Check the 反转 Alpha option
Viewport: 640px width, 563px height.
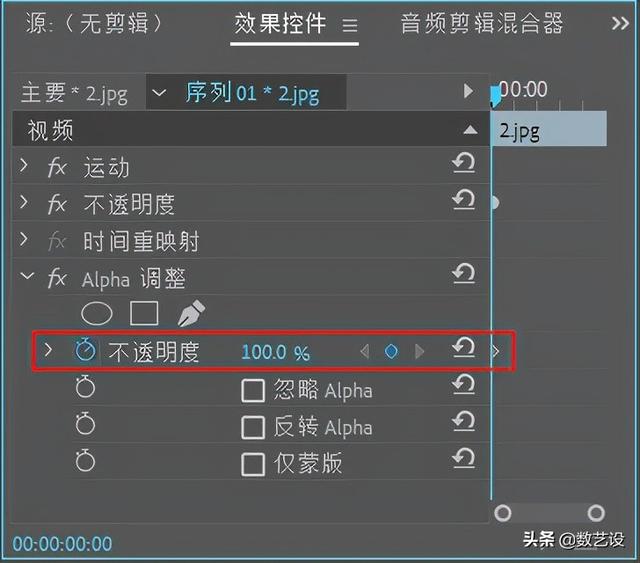pos(253,427)
